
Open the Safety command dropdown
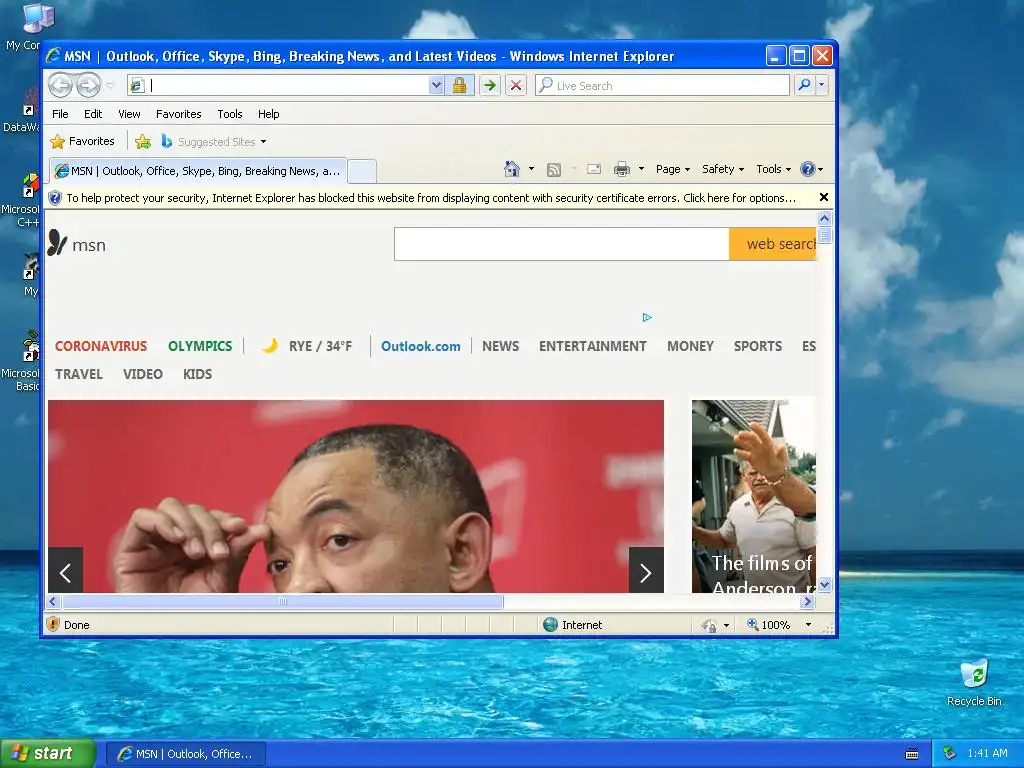point(723,169)
